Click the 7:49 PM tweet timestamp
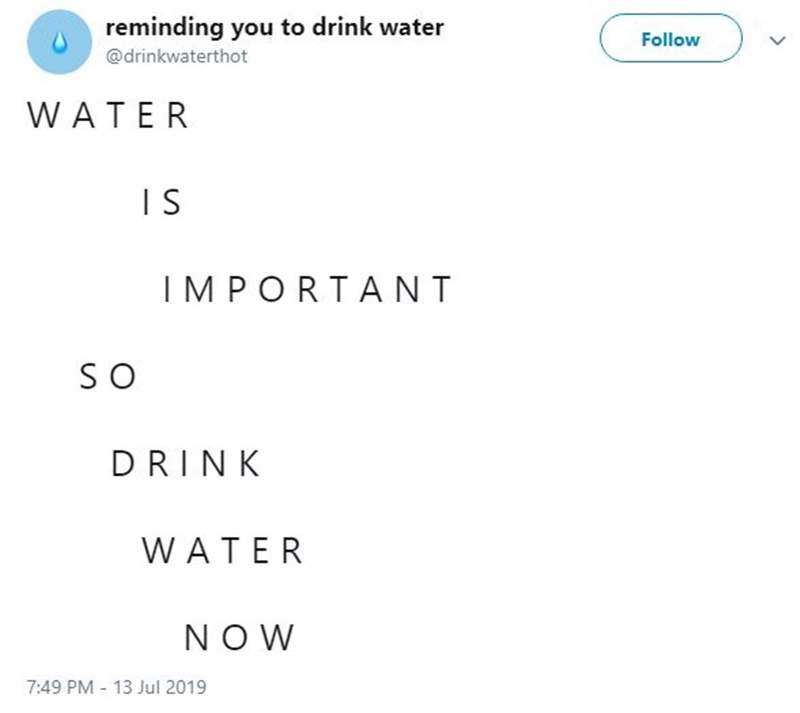The height and width of the screenshot is (713, 800). (x=60, y=688)
